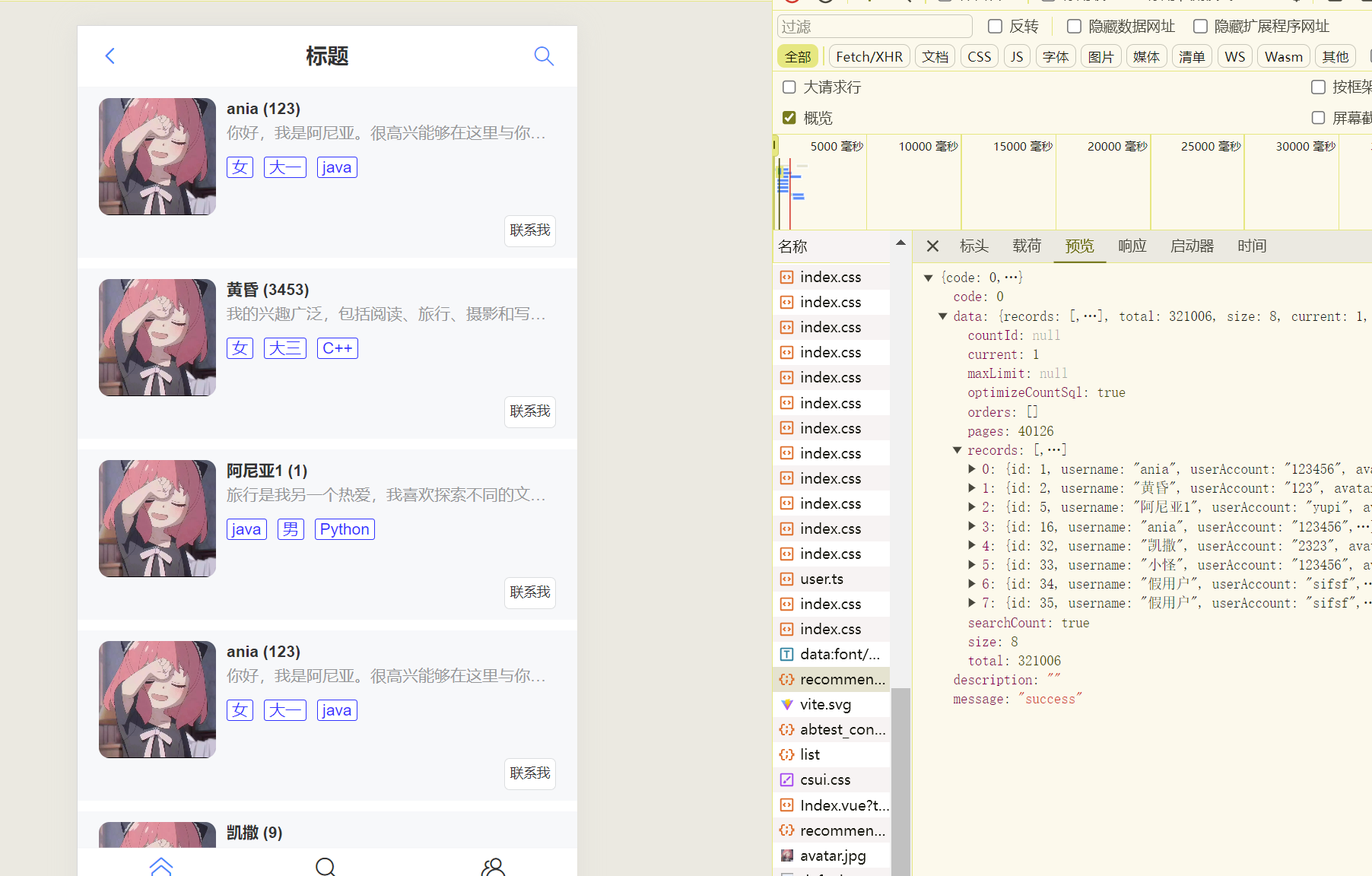Screen dimensions: 1372x876
Task: Filter requests by 文档 type
Action: coord(935,57)
